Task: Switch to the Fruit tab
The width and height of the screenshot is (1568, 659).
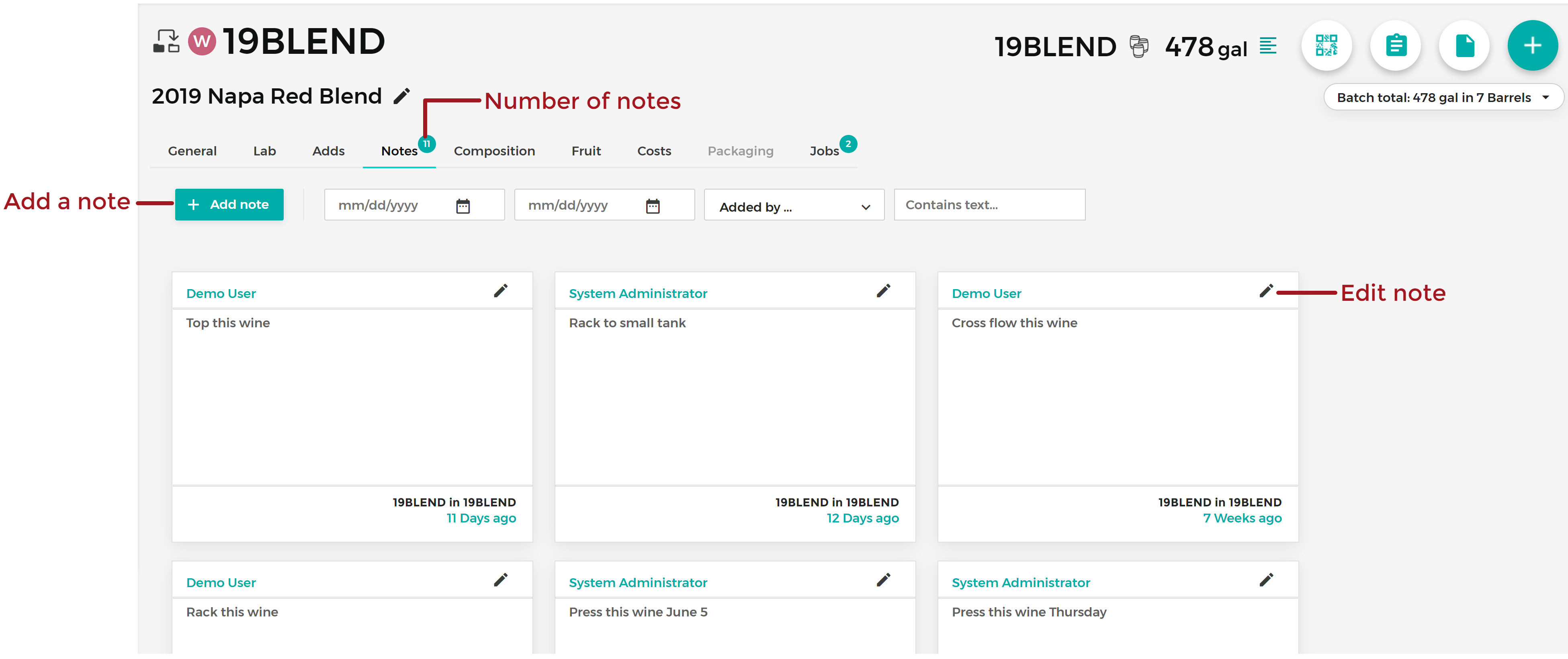Action: [x=585, y=151]
